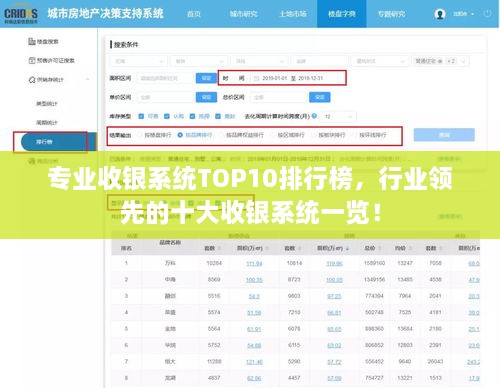Go to the 首页 nav tab
This screenshot has width=500, height=390.
coord(194,14)
